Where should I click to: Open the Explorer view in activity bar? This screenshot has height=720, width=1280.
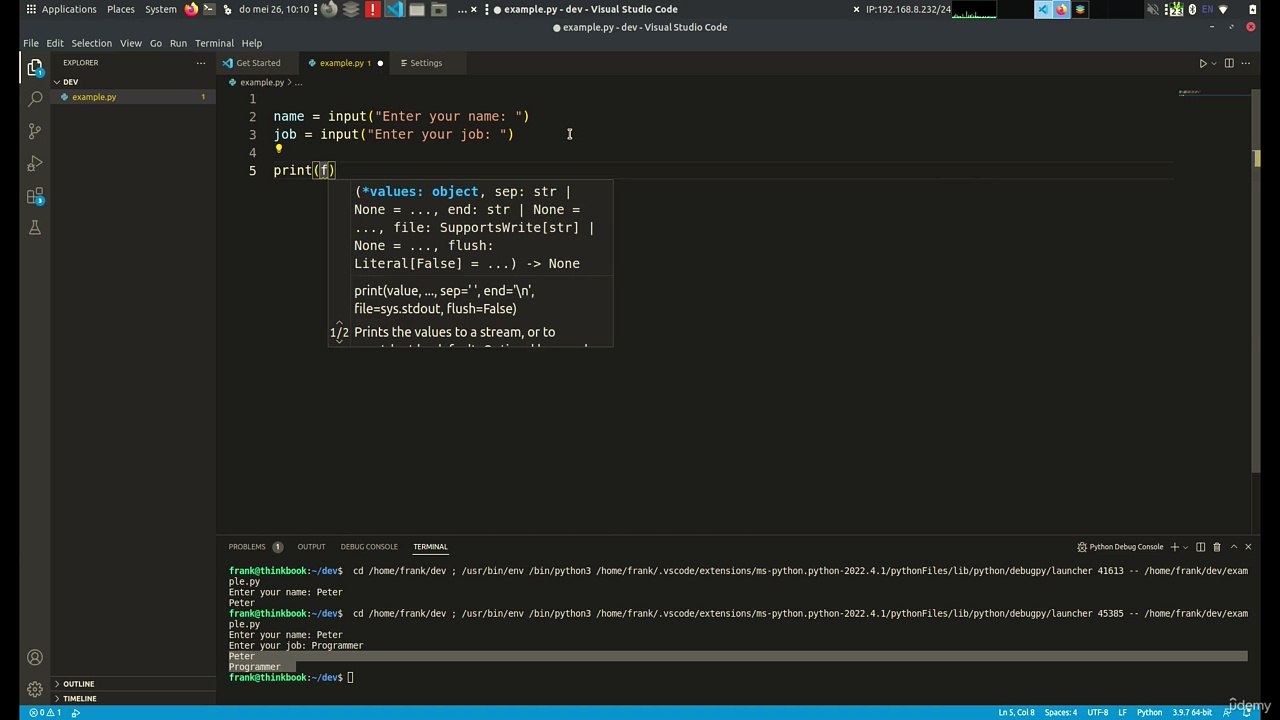tap(35, 68)
